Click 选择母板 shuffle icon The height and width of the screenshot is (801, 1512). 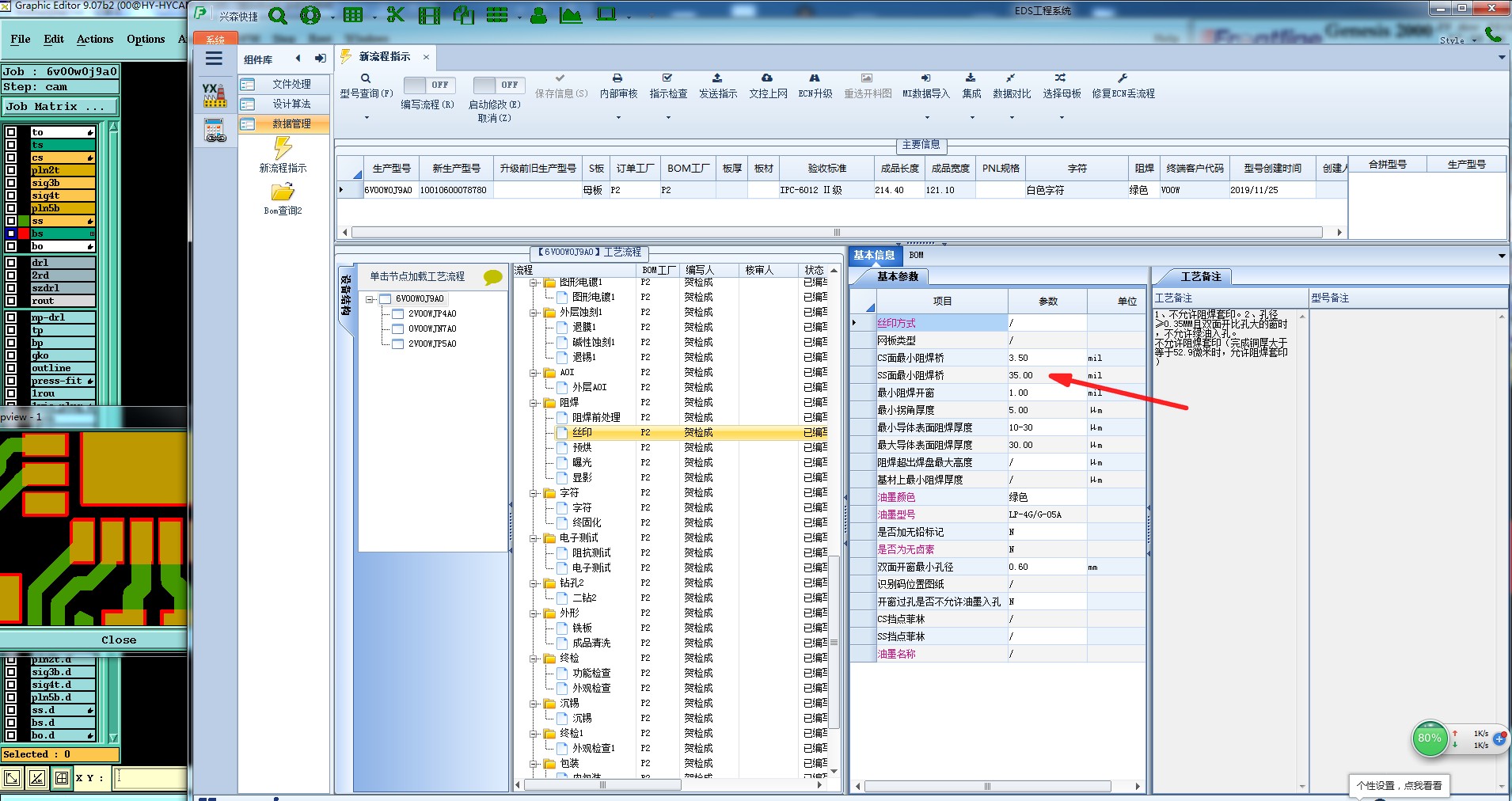(x=1060, y=78)
